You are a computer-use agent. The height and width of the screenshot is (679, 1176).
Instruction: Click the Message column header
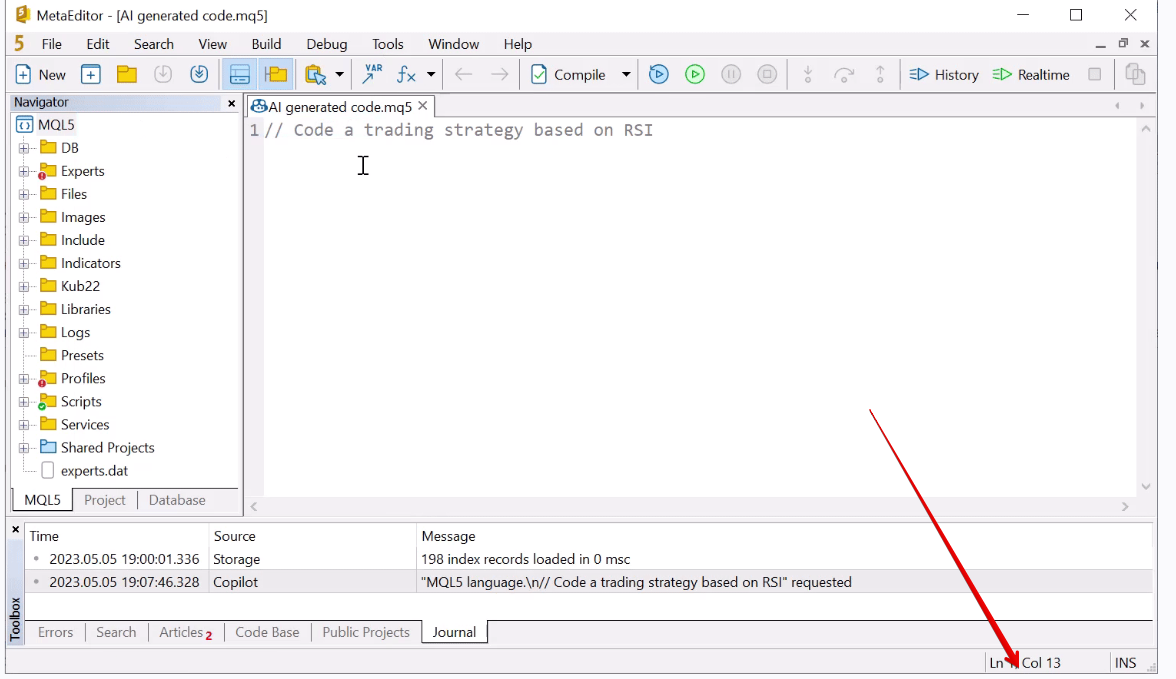448,536
